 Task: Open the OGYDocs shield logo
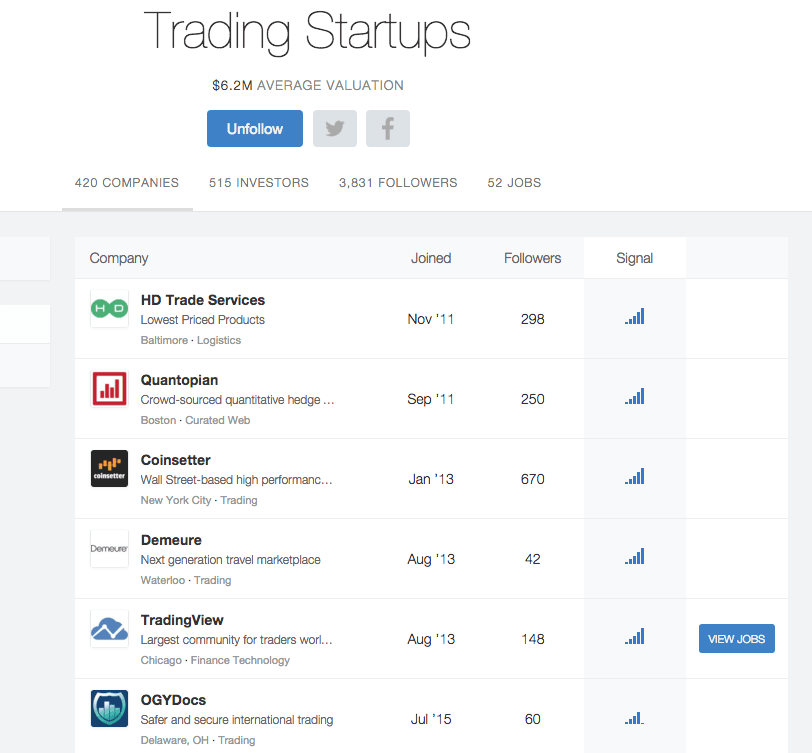click(x=109, y=708)
